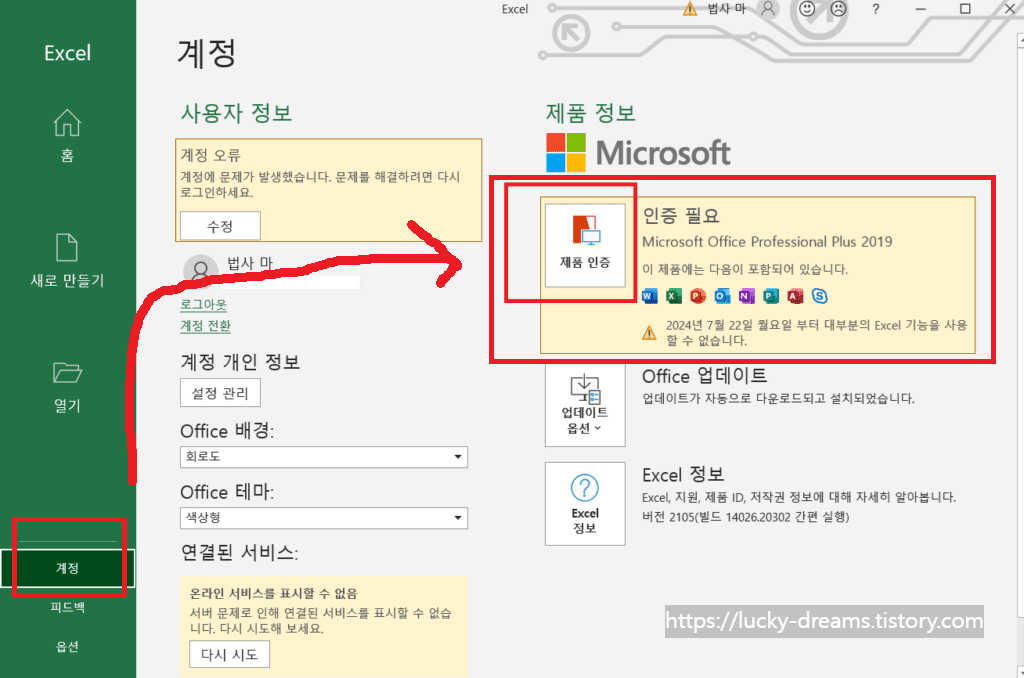Click the 로그아웃 link

(204, 304)
